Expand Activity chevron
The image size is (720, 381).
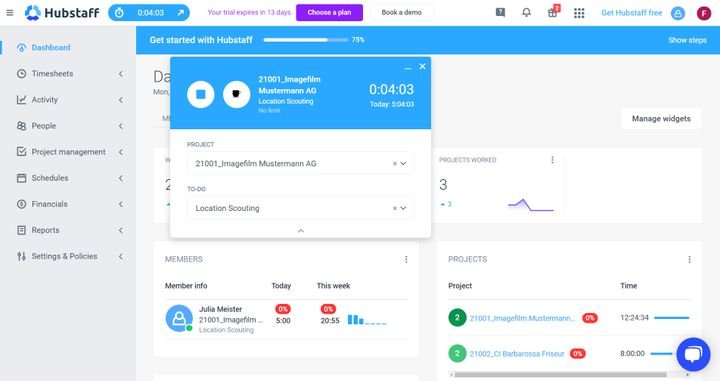[120, 100]
